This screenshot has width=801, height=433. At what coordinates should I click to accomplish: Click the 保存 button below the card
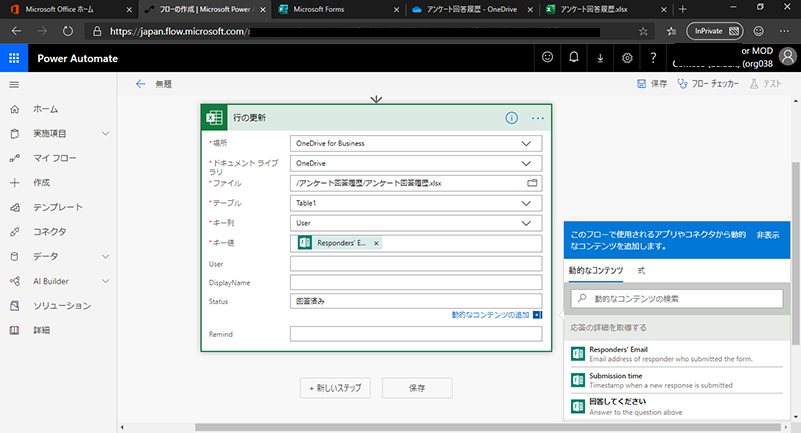(417, 388)
